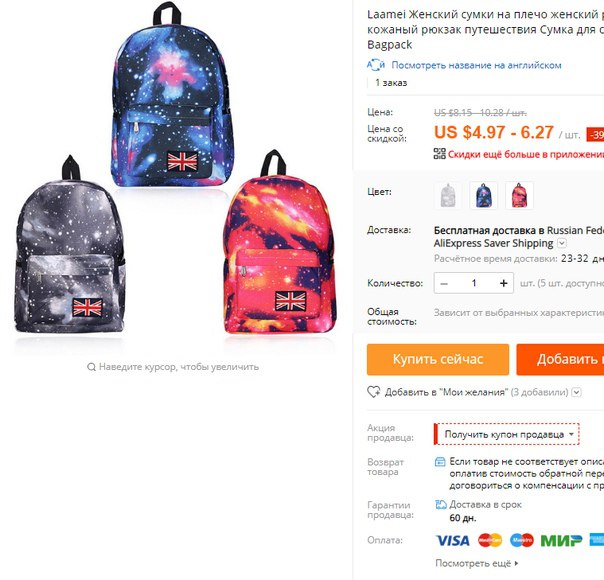
Task: Click the return policy icon under Возврат товара
Action: (x=440, y=461)
